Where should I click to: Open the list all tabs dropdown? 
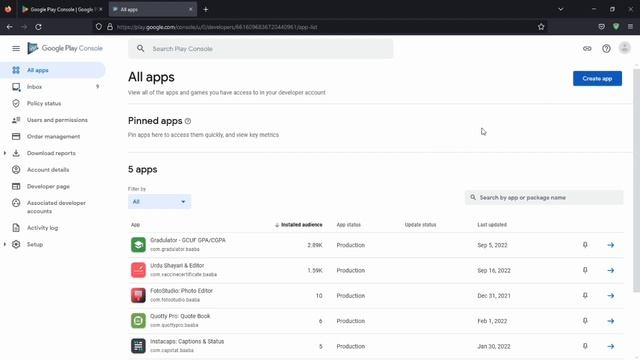pos(560,9)
